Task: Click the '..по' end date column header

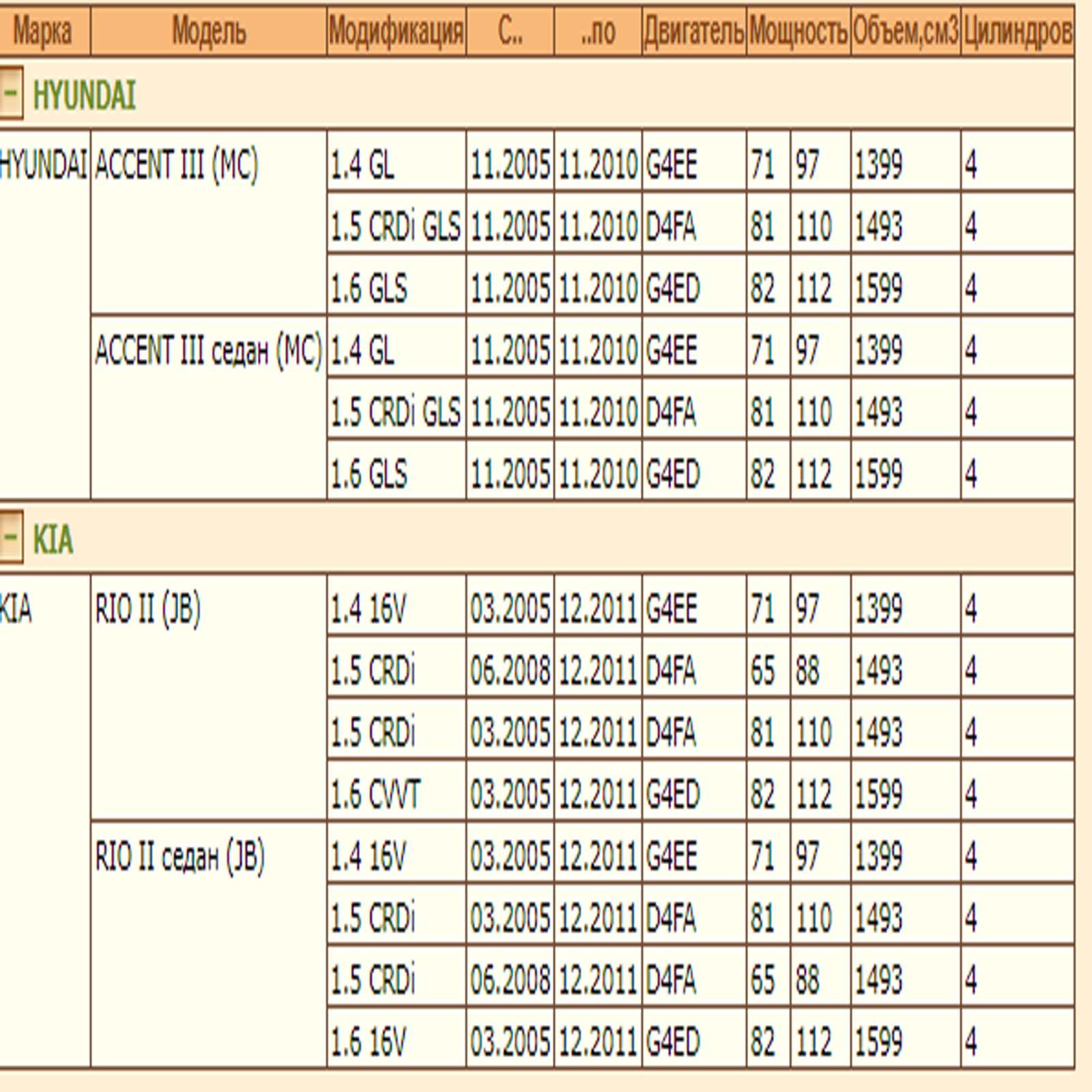Action: click(x=598, y=31)
